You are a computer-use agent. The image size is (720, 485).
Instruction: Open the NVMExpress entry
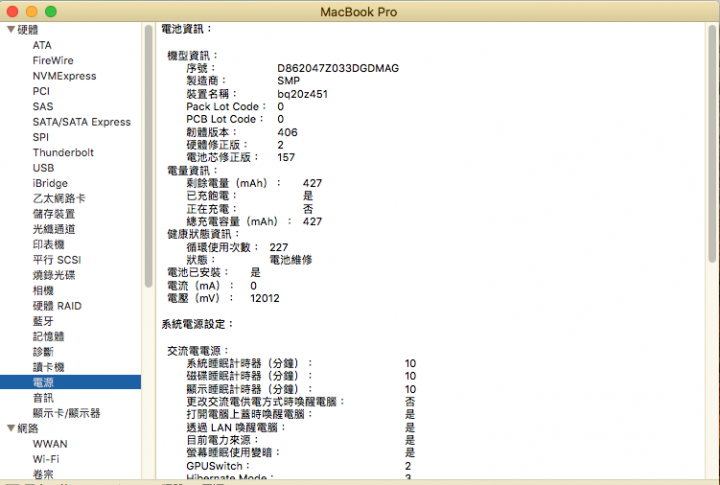point(64,76)
